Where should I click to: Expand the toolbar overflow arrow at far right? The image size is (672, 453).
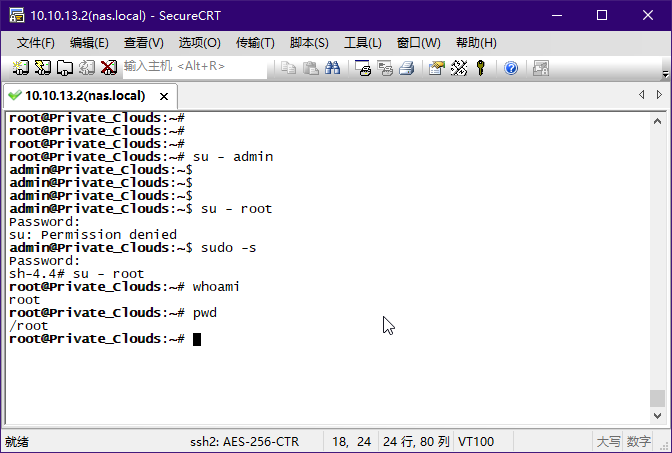(x=665, y=72)
